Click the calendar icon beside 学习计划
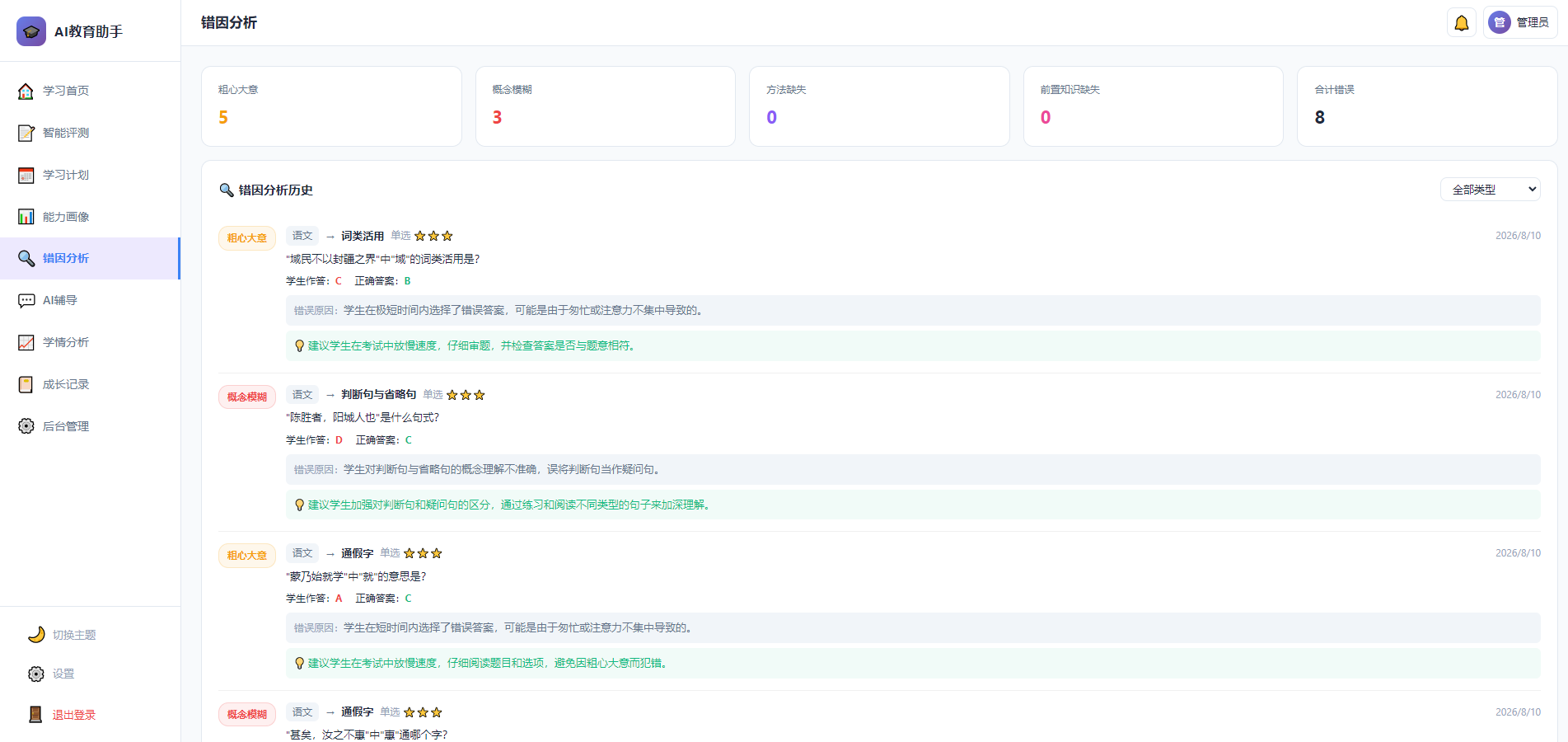The height and width of the screenshot is (742, 1568). click(x=26, y=175)
